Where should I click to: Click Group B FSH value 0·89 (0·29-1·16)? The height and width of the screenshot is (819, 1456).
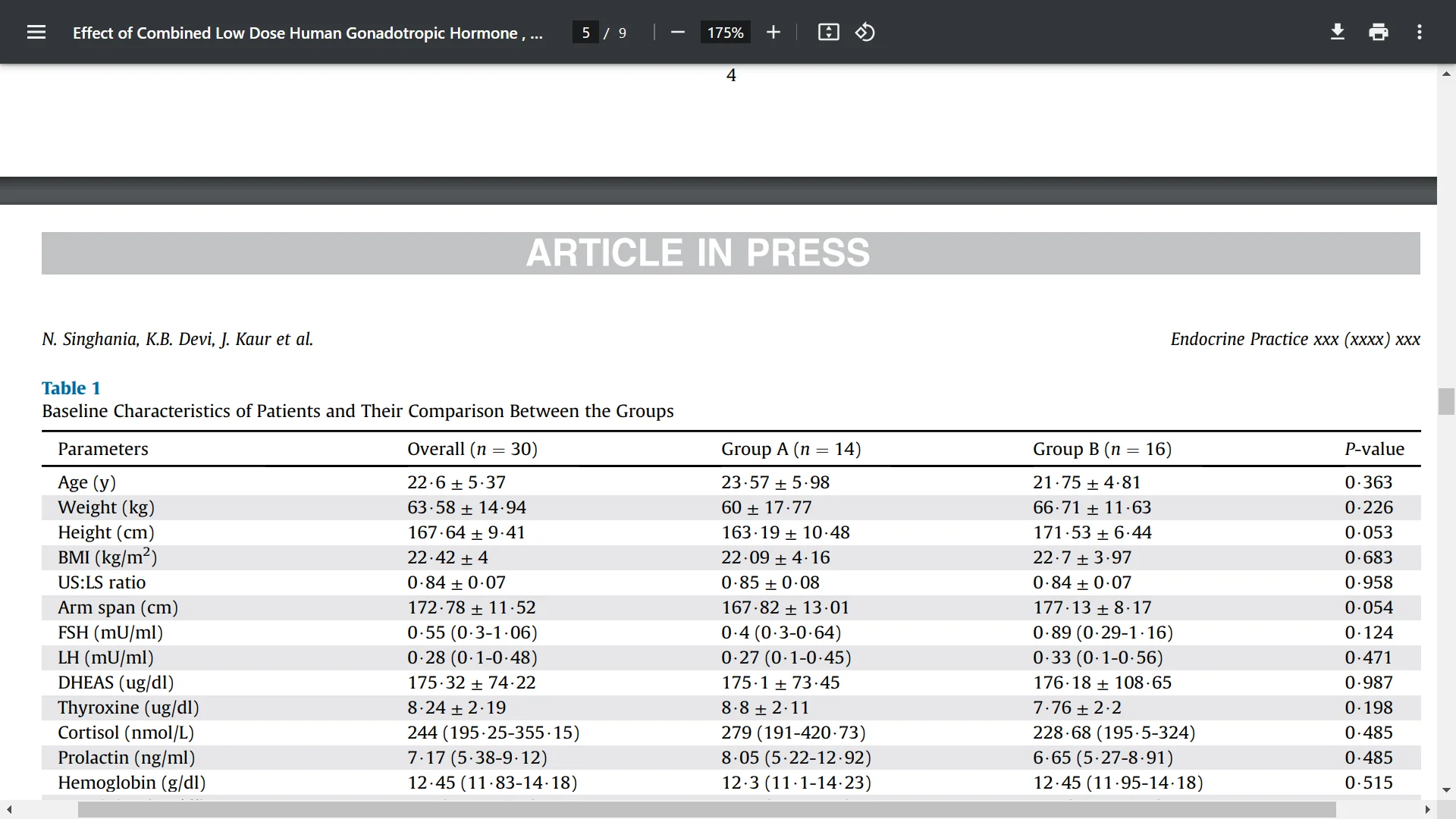tap(1103, 632)
